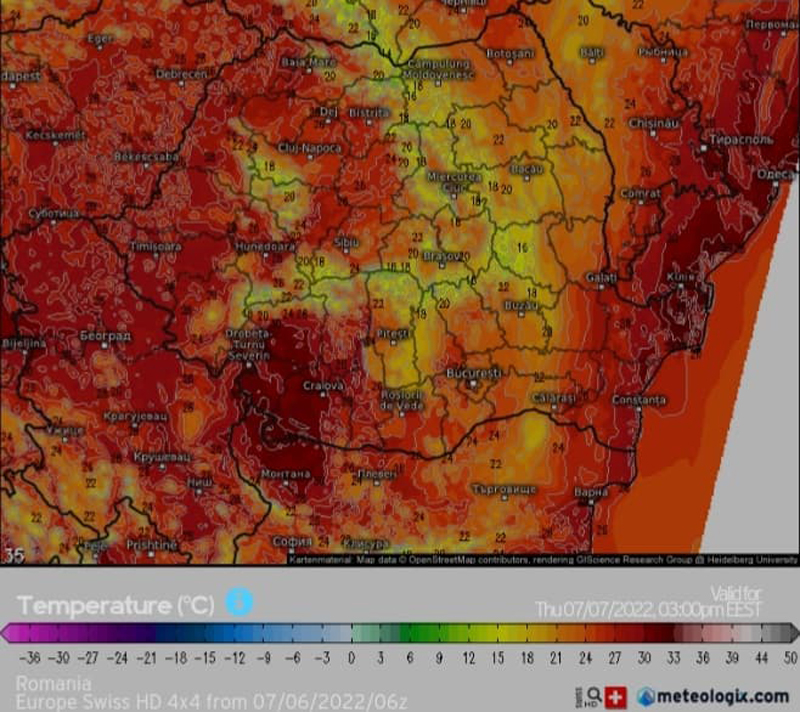Click the Timisoara city label
This screenshot has height=712, width=800.
(x=155, y=246)
